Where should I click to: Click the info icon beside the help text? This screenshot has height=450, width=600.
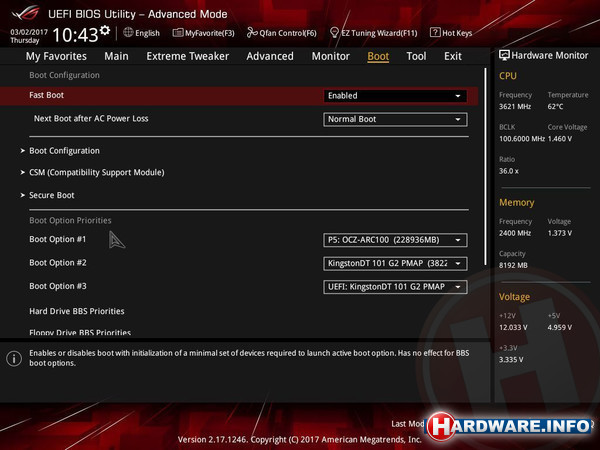[14, 359]
